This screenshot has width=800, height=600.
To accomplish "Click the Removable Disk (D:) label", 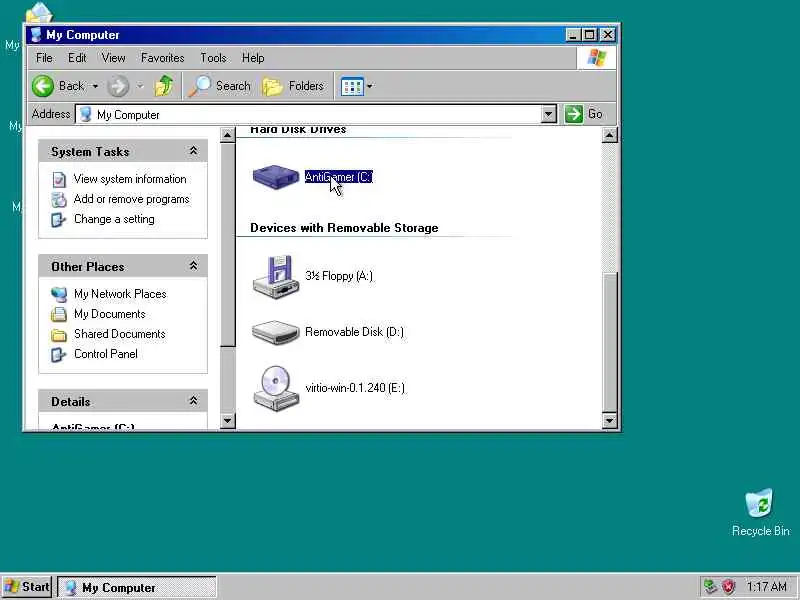I will [355, 332].
